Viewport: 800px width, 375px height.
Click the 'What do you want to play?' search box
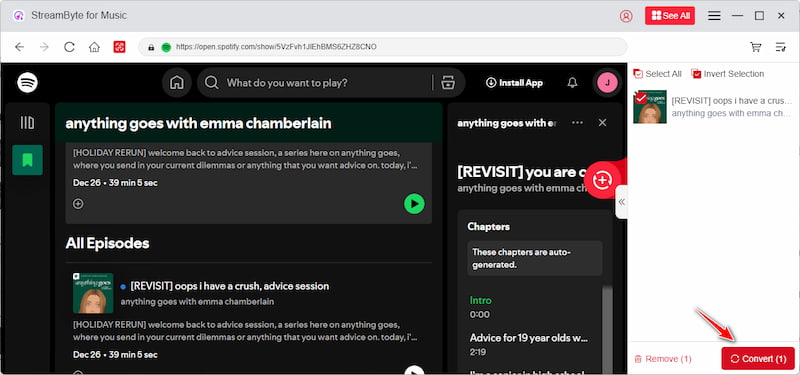coord(316,83)
